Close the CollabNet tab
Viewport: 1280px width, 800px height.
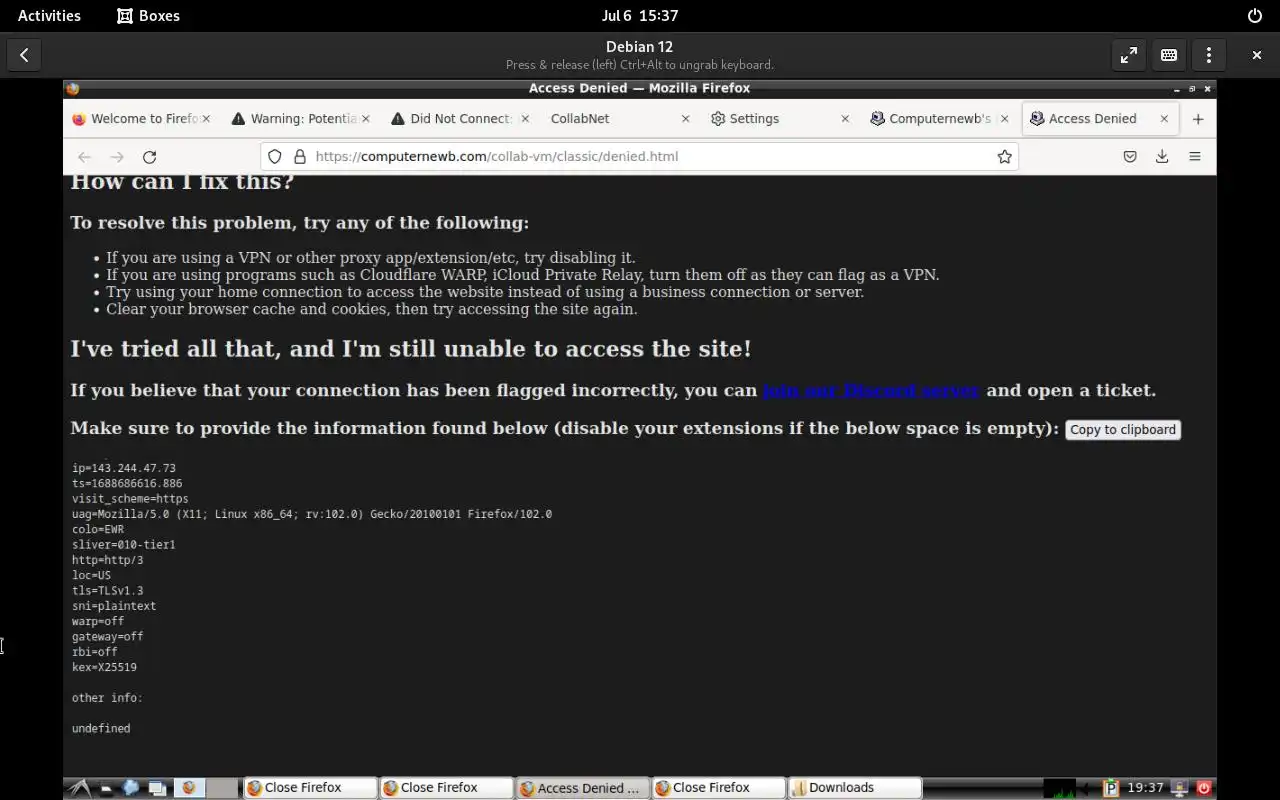tap(685, 119)
